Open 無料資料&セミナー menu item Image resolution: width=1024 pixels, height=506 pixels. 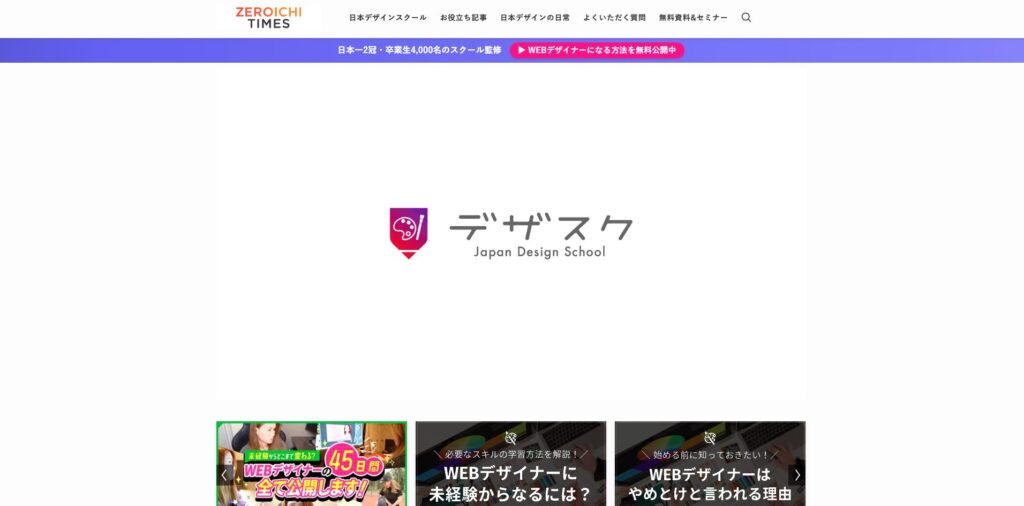[x=693, y=18]
